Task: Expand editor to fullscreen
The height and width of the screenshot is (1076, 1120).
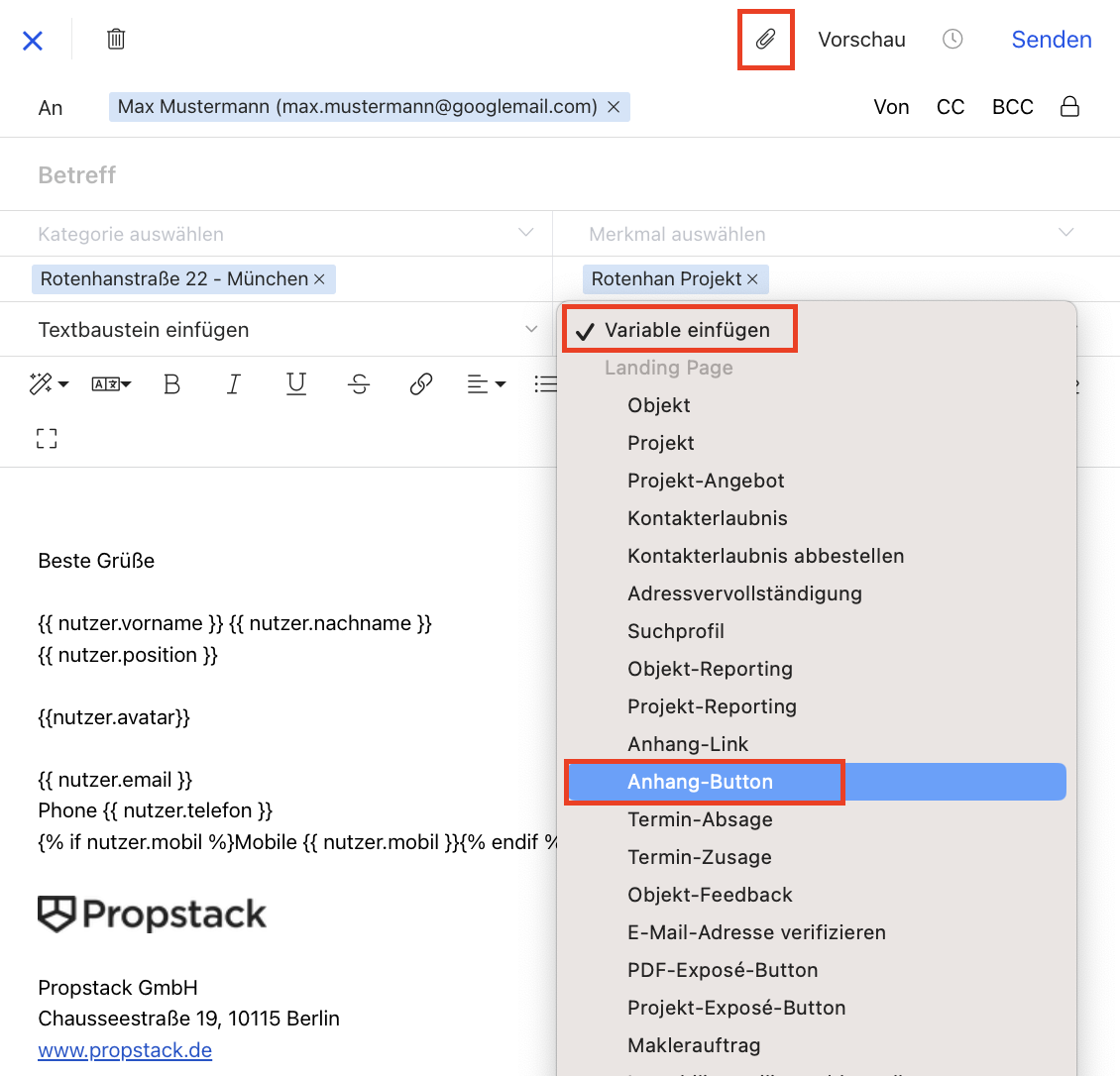Action: [47, 439]
